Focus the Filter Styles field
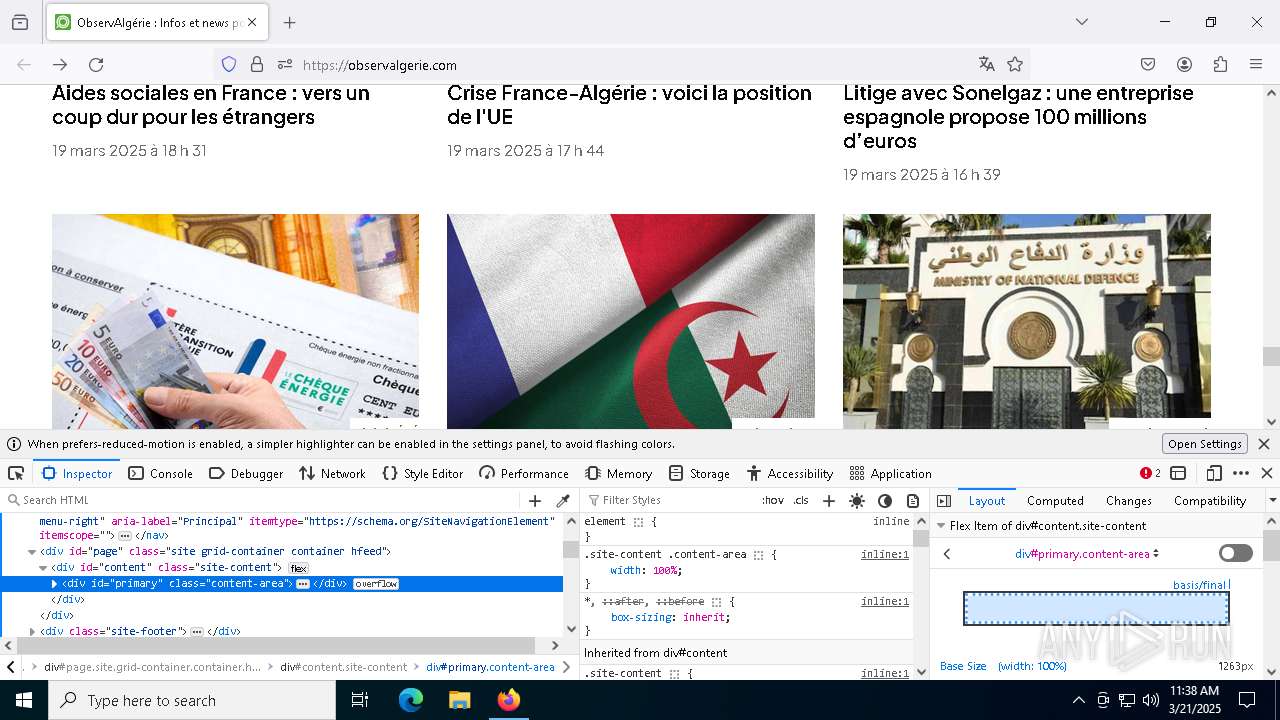Image resolution: width=1280 pixels, height=720 pixels. [670, 501]
